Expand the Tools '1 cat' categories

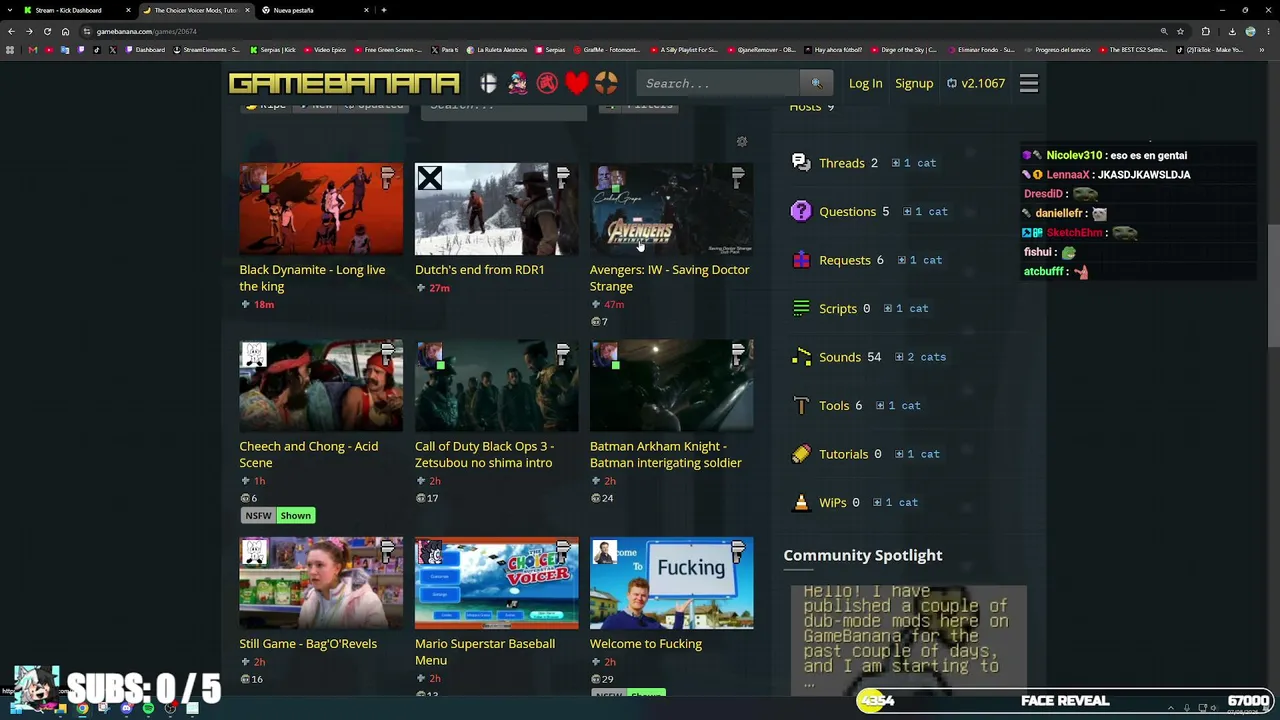click(898, 405)
